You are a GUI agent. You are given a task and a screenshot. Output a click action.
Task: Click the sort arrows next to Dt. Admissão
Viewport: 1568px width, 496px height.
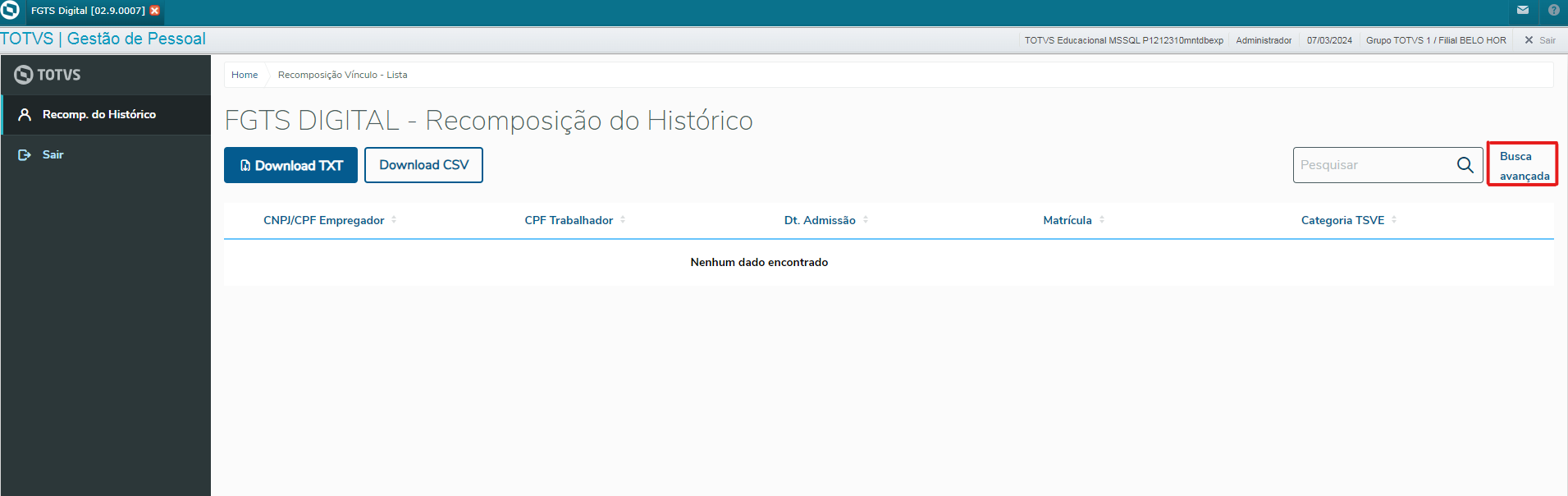point(866,220)
